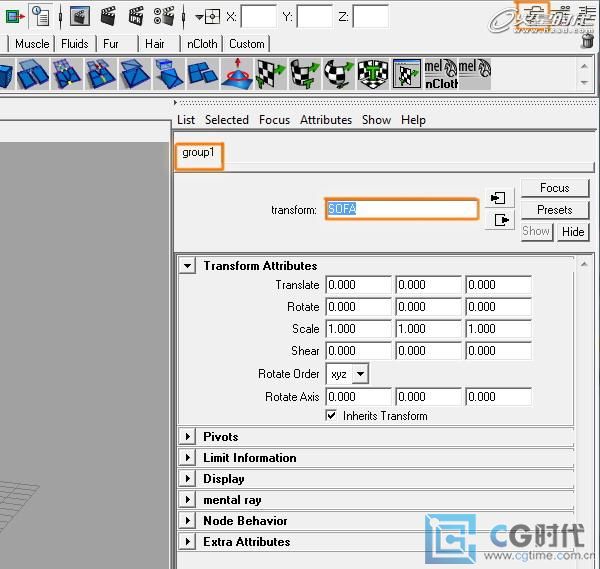
Task: Toggle the Inherits Transform checkbox
Action: [332, 416]
